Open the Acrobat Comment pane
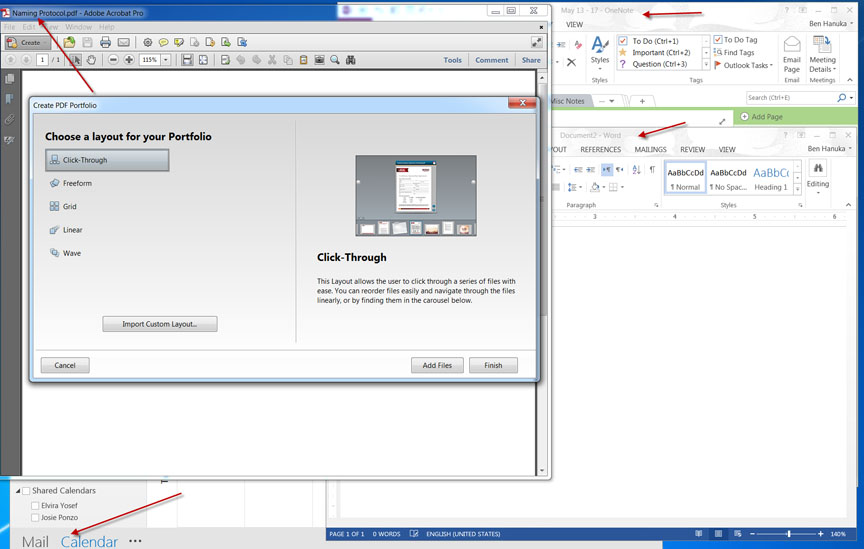864x549 pixels. click(492, 60)
